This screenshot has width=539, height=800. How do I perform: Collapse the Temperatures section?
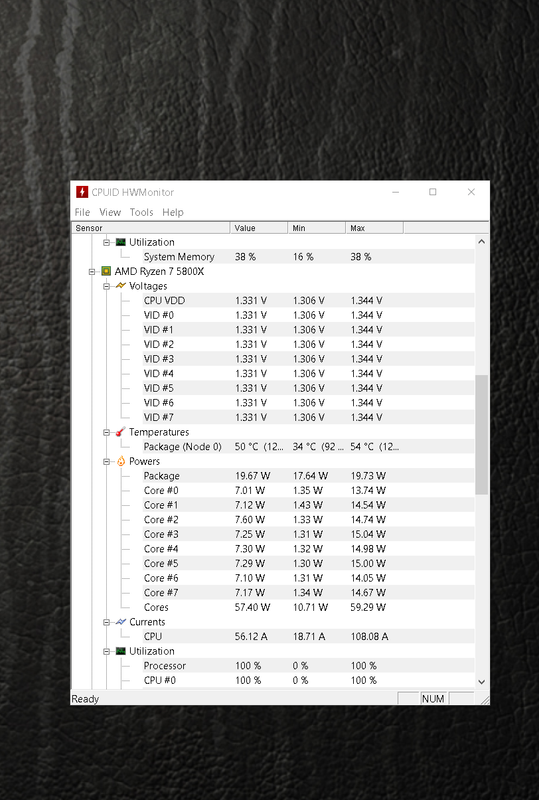coord(107,433)
